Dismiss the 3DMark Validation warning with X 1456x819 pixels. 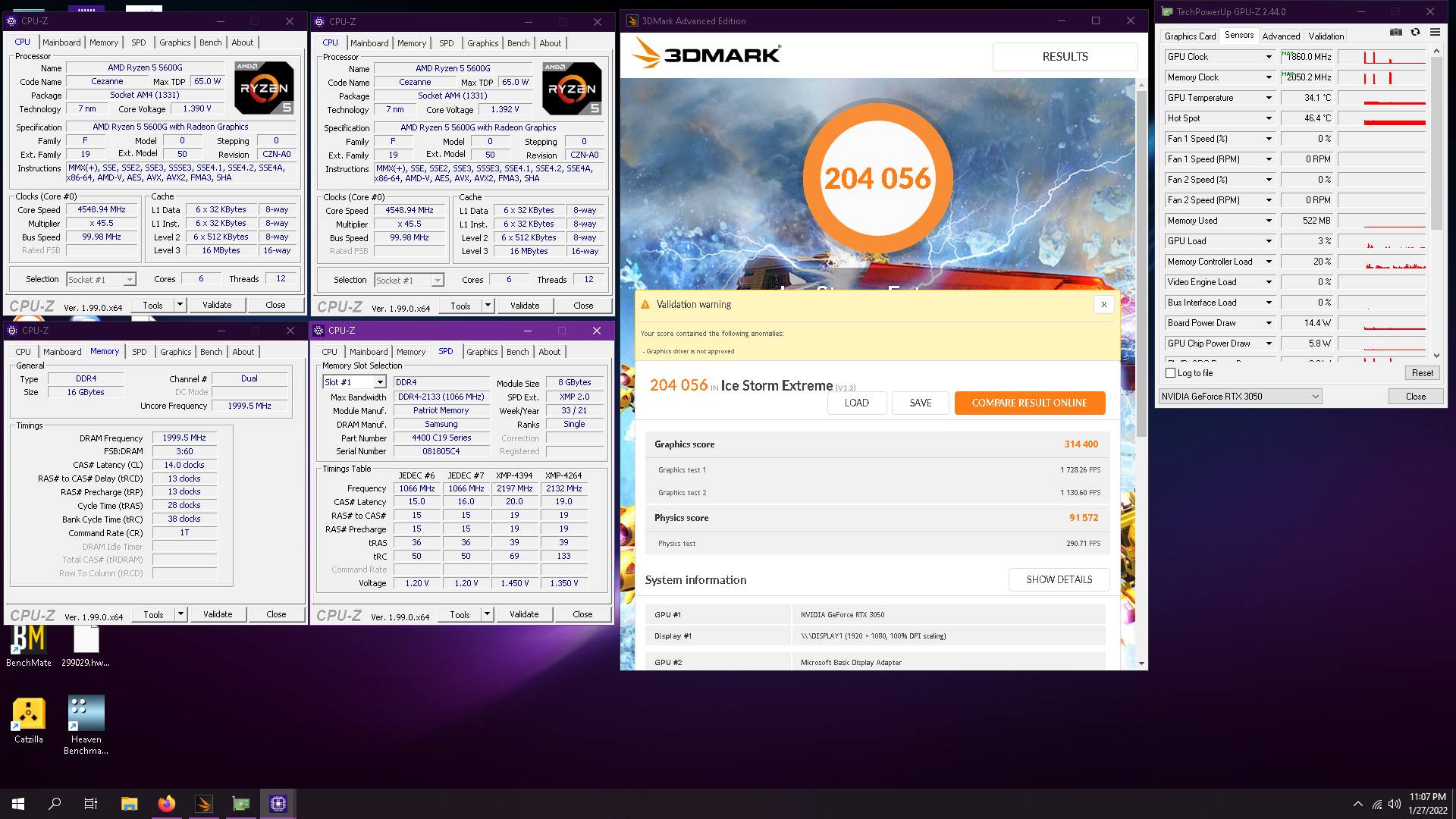coord(1104,304)
